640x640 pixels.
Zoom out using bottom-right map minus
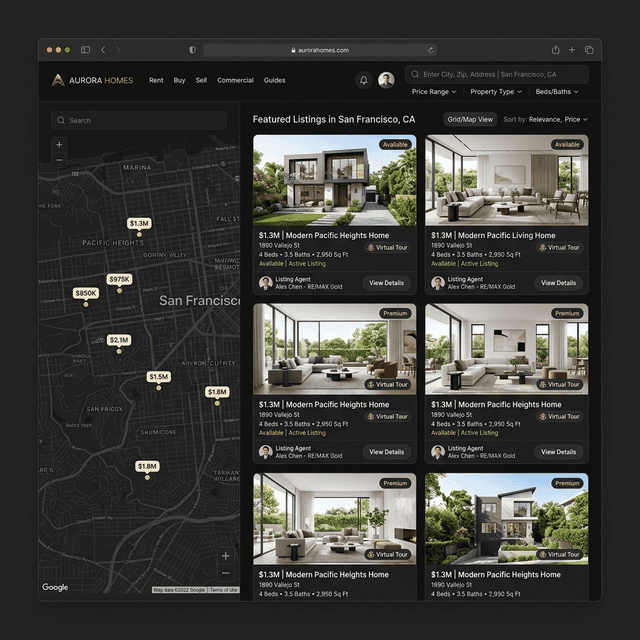[x=225, y=573]
